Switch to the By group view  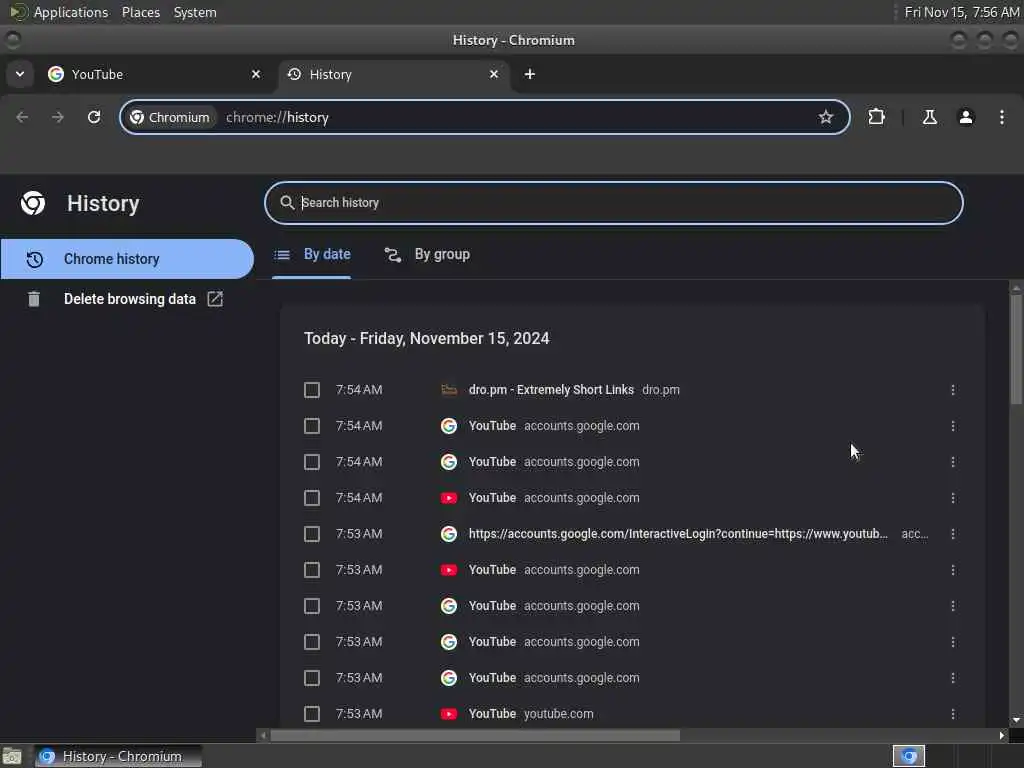point(427,254)
